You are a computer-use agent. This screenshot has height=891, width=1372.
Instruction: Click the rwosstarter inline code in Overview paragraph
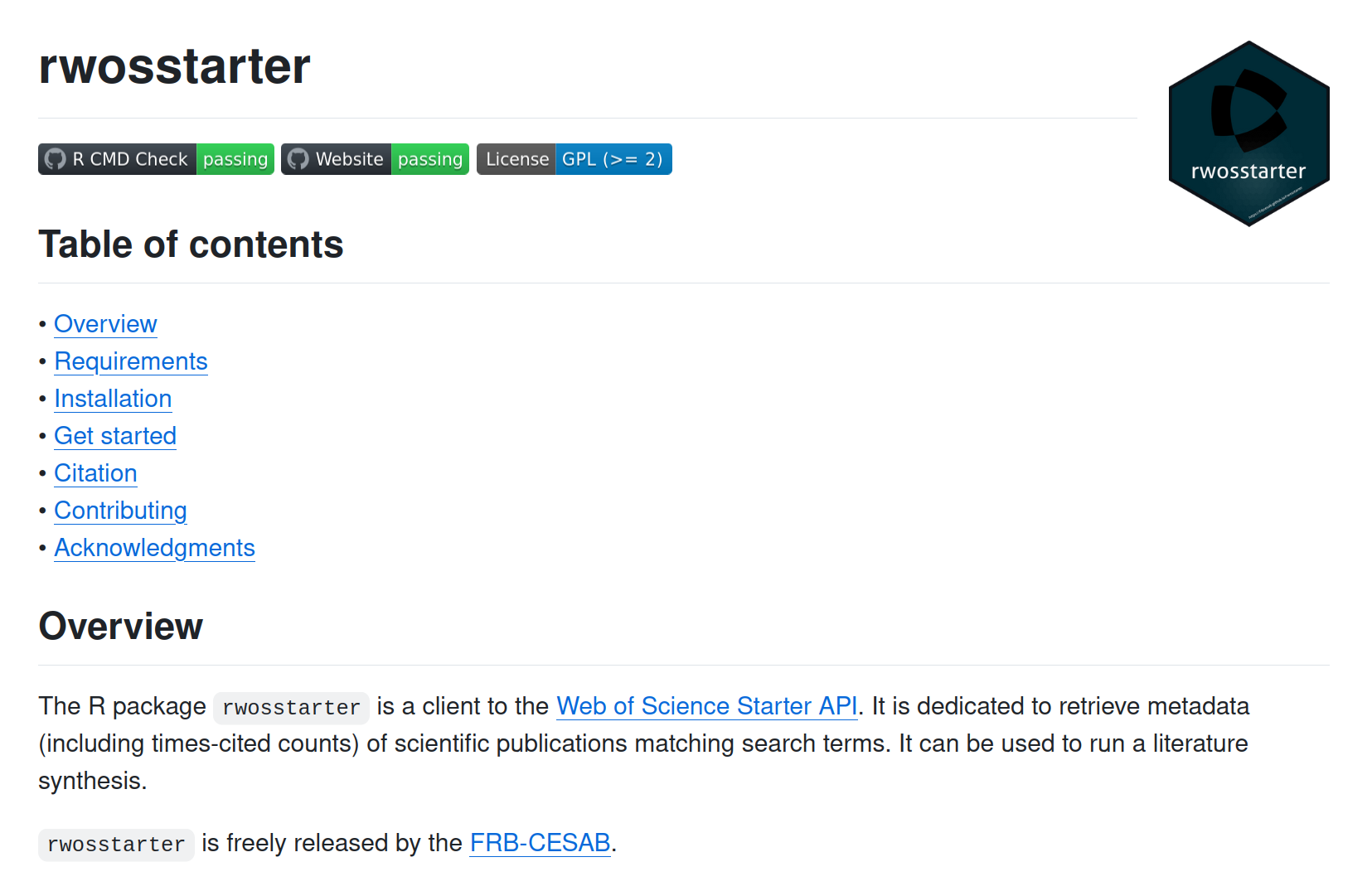click(291, 708)
